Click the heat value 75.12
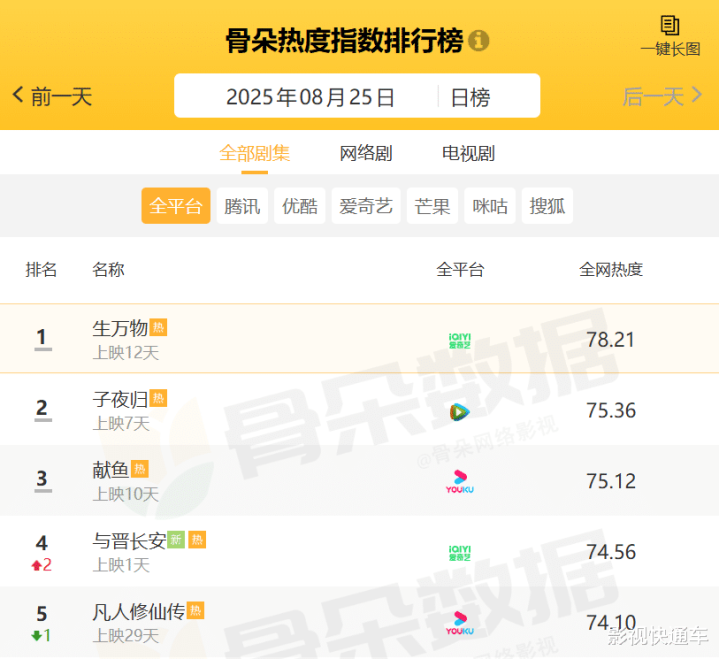 coord(611,481)
